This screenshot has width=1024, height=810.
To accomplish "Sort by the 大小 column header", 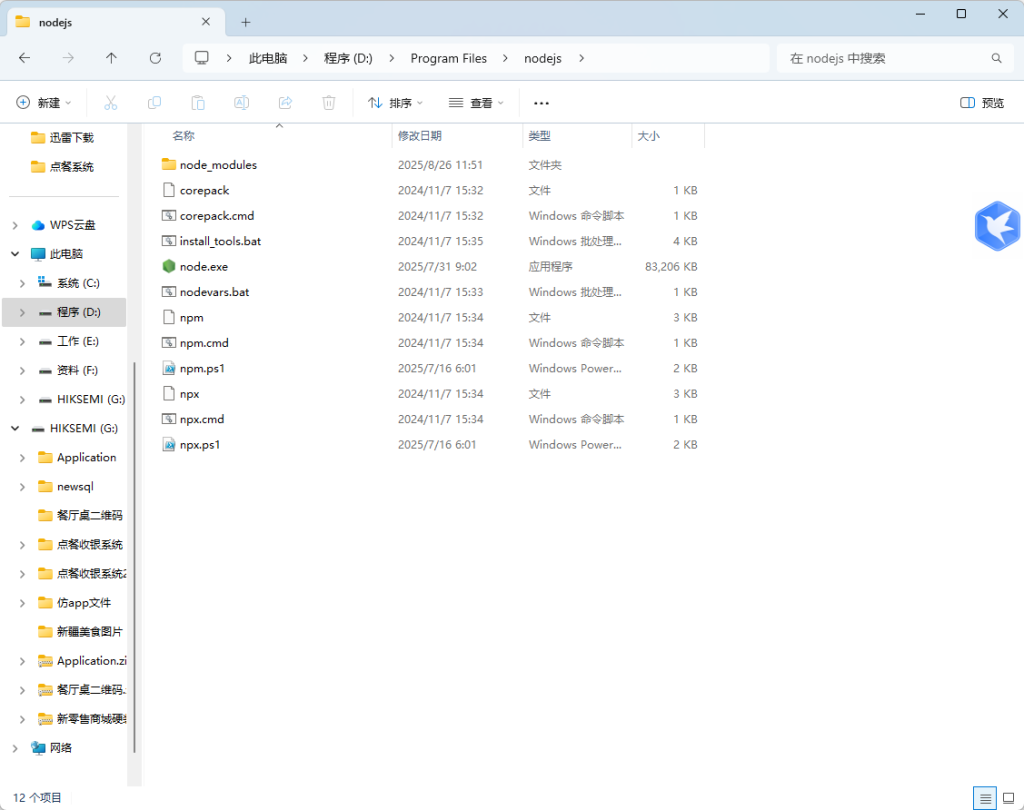I will pos(648,136).
